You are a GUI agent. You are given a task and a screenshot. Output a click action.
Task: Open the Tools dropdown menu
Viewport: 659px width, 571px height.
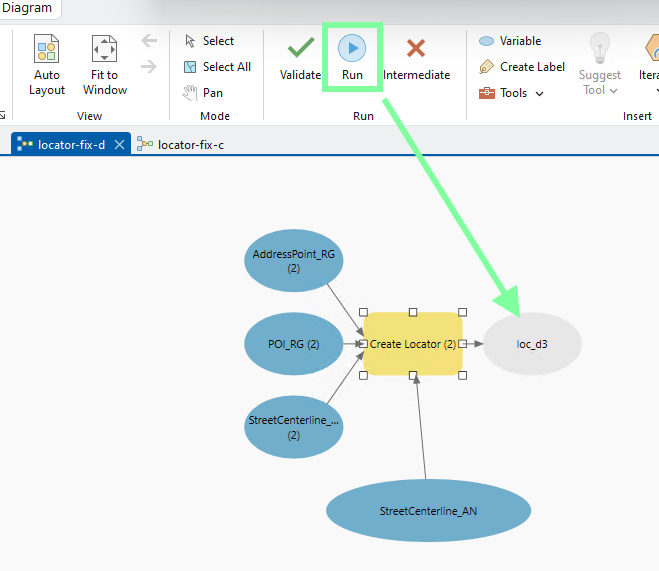point(512,93)
